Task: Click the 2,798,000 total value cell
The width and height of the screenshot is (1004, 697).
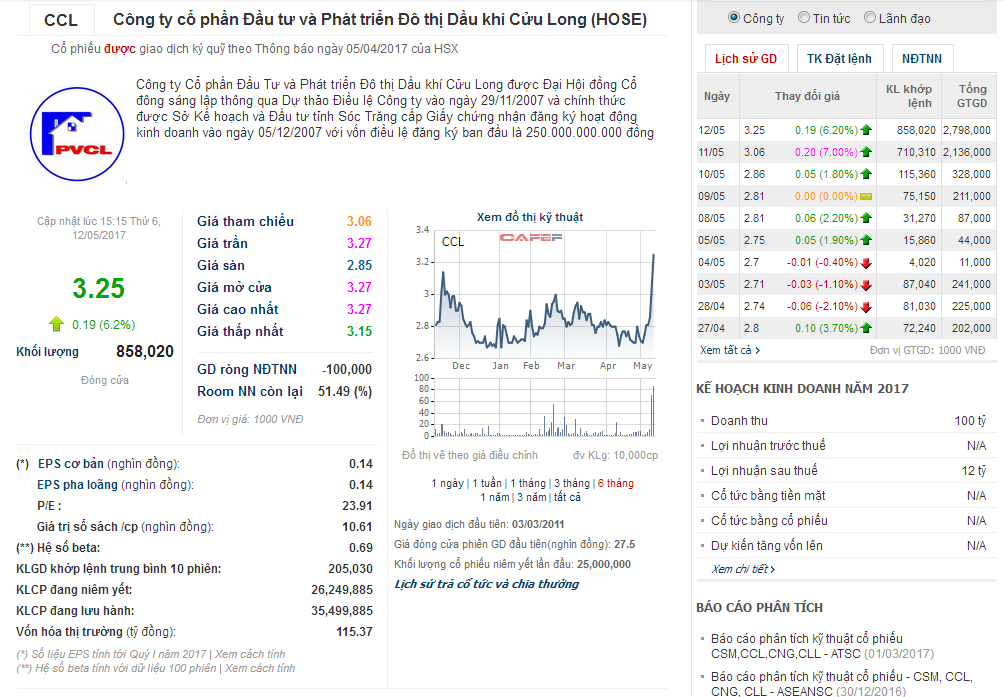Action: click(x=967, y=130)
